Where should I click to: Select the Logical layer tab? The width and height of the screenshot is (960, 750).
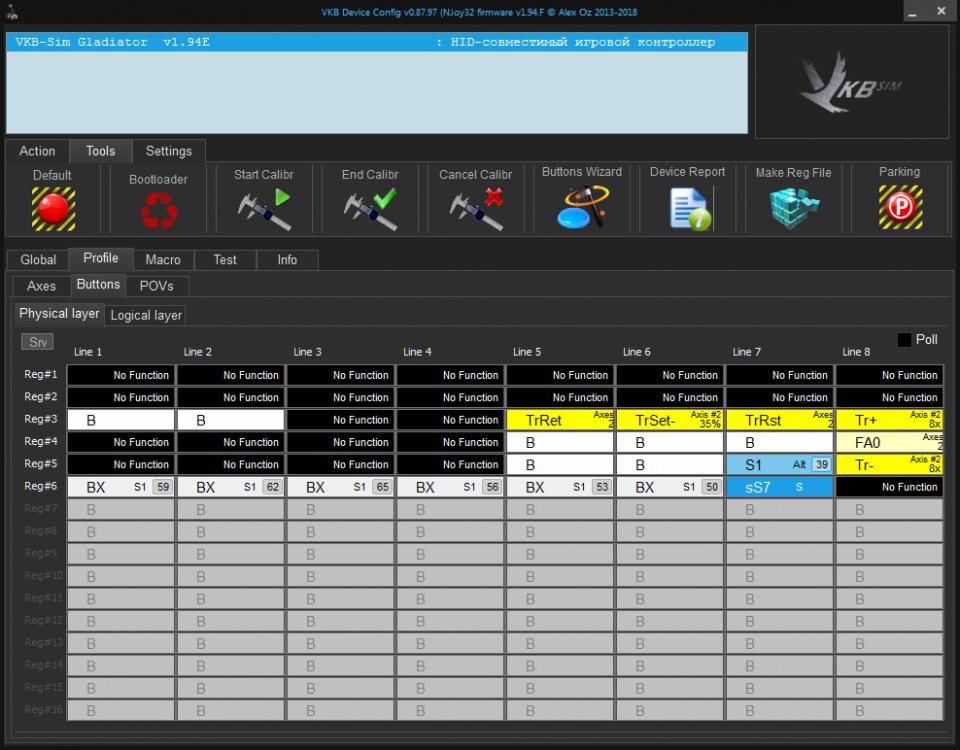click(x=146, y=315)
